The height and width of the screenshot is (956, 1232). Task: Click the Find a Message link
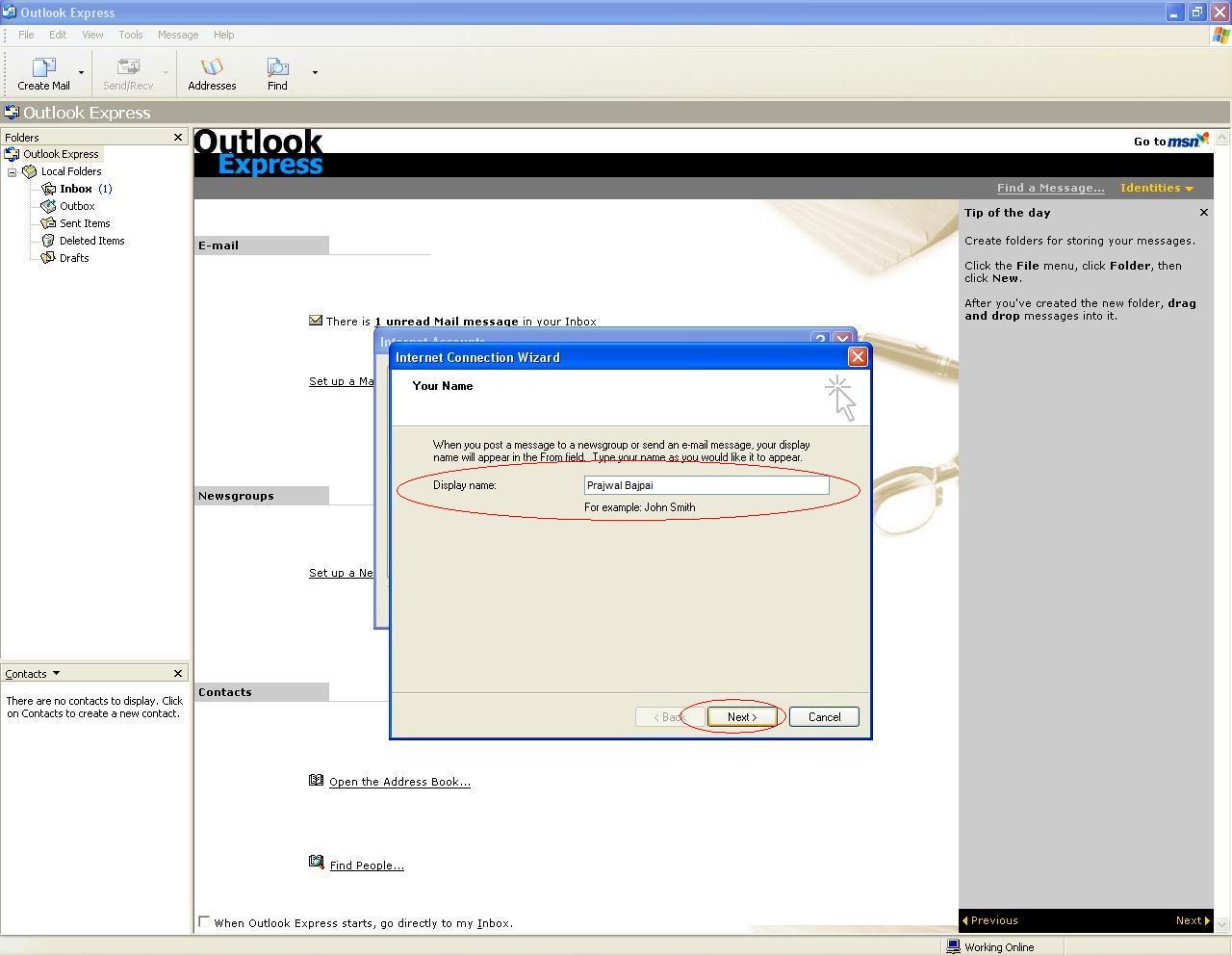pos(1050,188)
